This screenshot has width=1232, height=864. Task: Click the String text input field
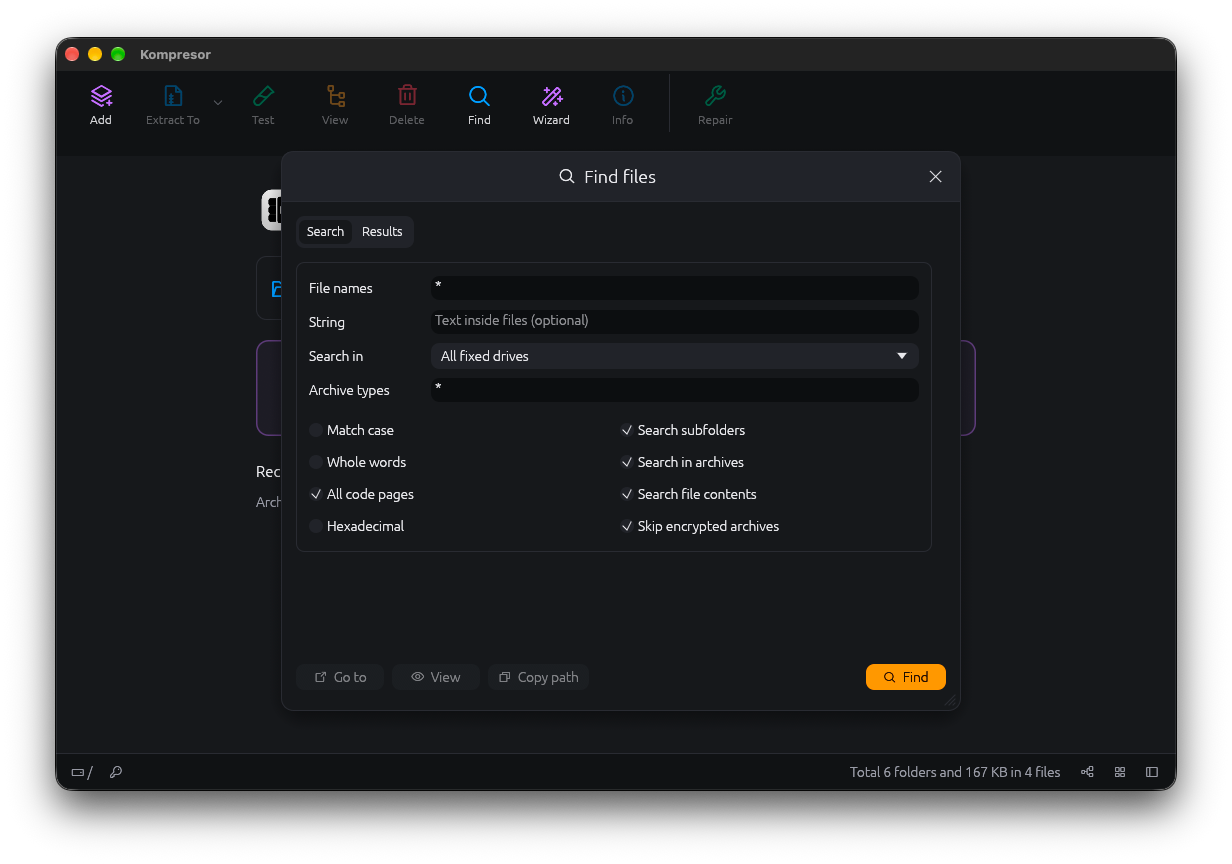point(674,322)
